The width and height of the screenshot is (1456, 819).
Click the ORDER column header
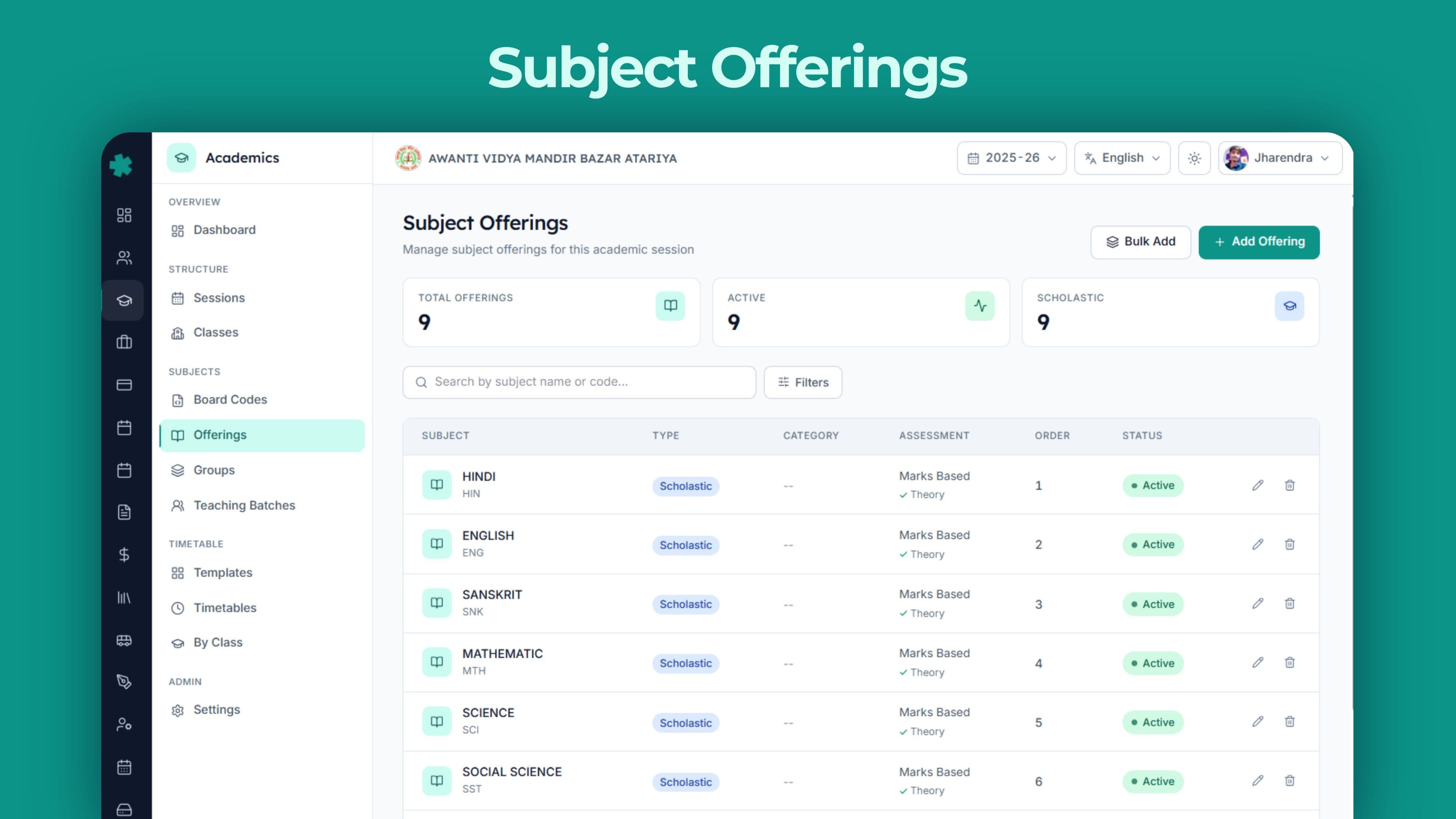pos(1052,436)
